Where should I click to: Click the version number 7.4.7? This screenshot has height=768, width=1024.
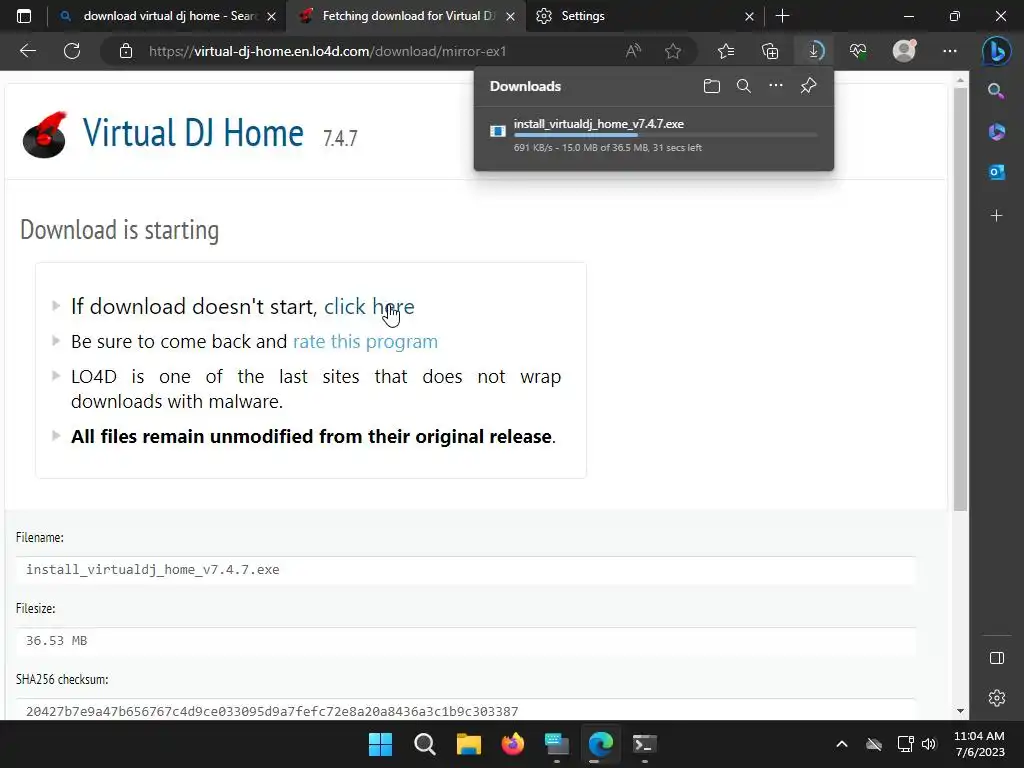(x=340, y=138)
